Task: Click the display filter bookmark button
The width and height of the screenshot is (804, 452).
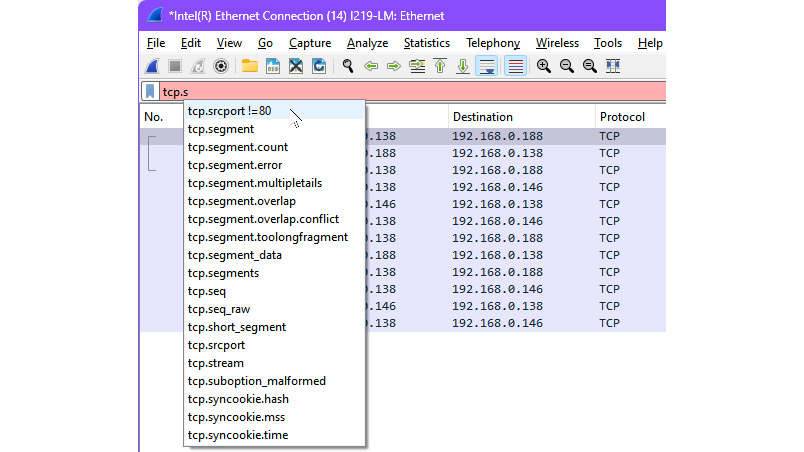Action: (x=150, y=92)
